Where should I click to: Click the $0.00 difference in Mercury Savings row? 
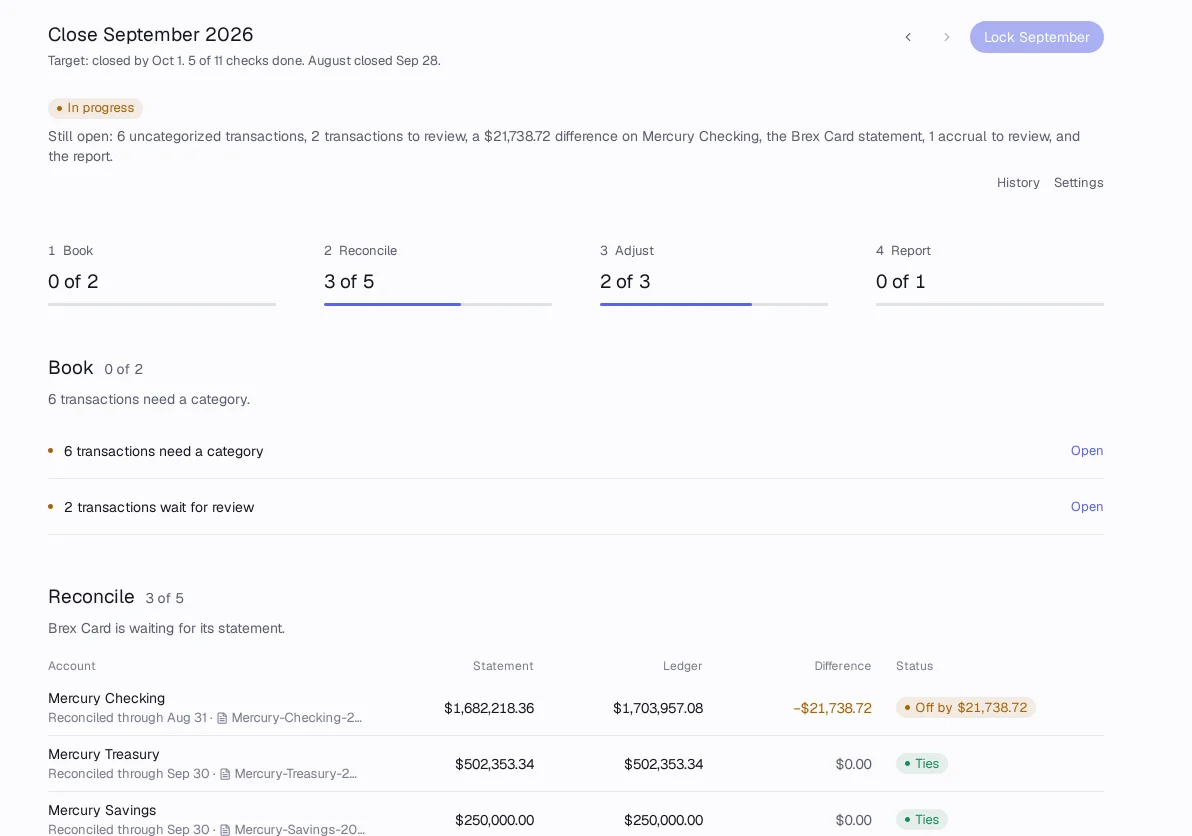(853, 821)
